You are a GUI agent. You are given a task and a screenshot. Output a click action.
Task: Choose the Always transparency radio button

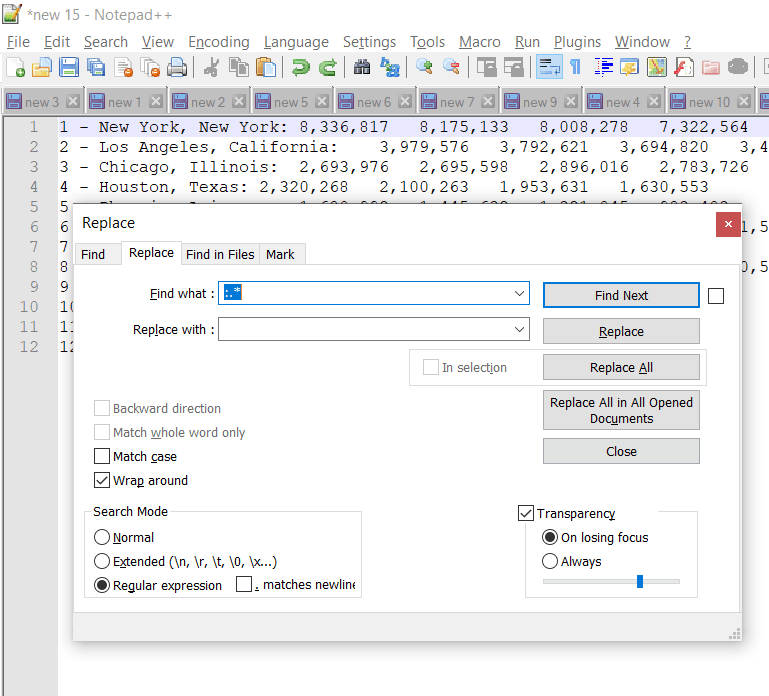550,561
